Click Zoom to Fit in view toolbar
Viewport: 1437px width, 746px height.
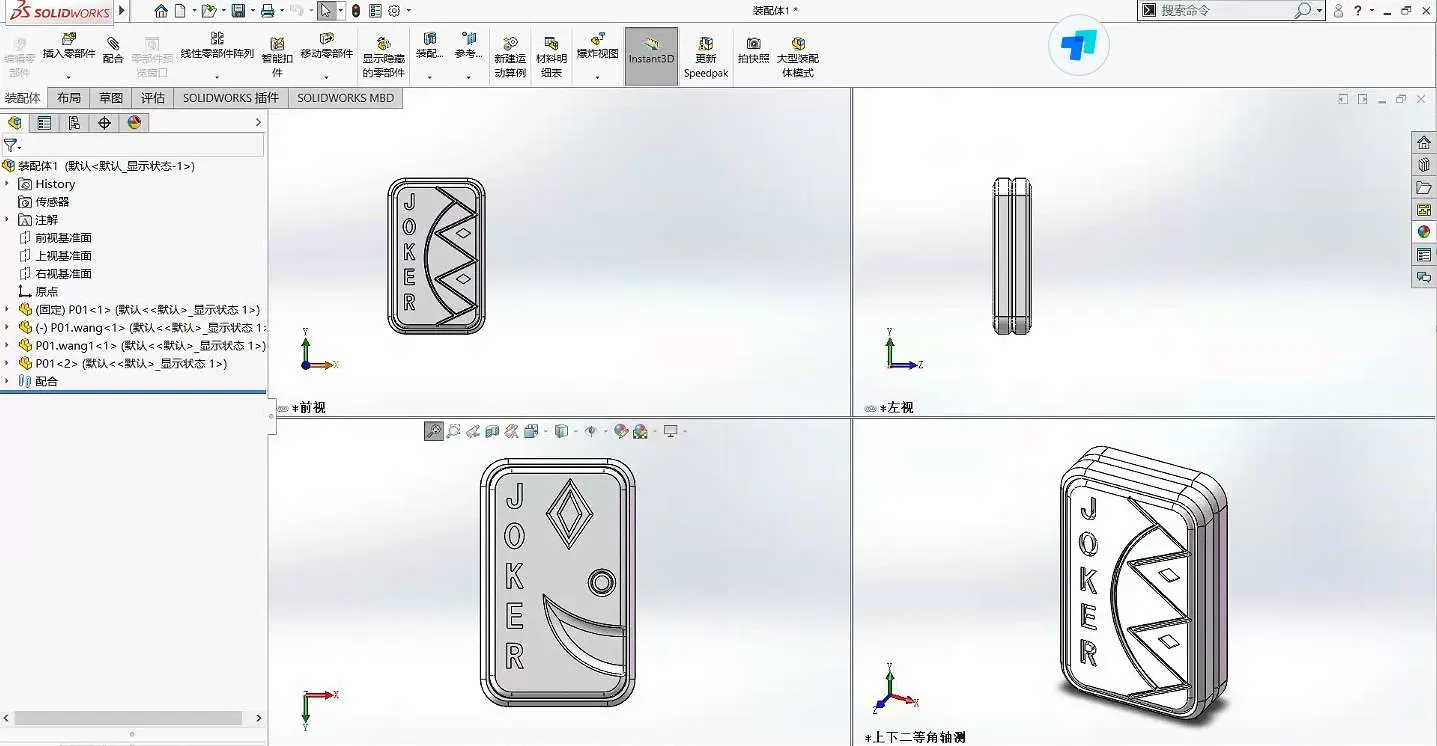(x=434, y=431)
